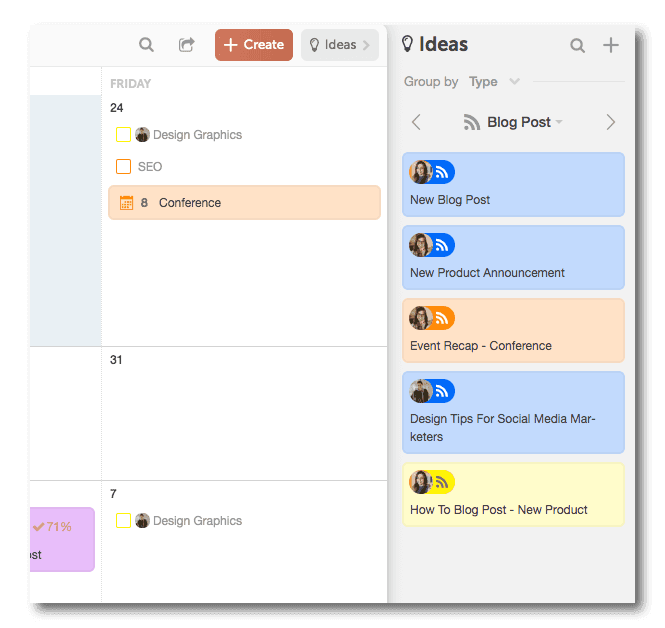Search ideas using the panel magnifier icon

pyautogui.click(x=577, y=45)
